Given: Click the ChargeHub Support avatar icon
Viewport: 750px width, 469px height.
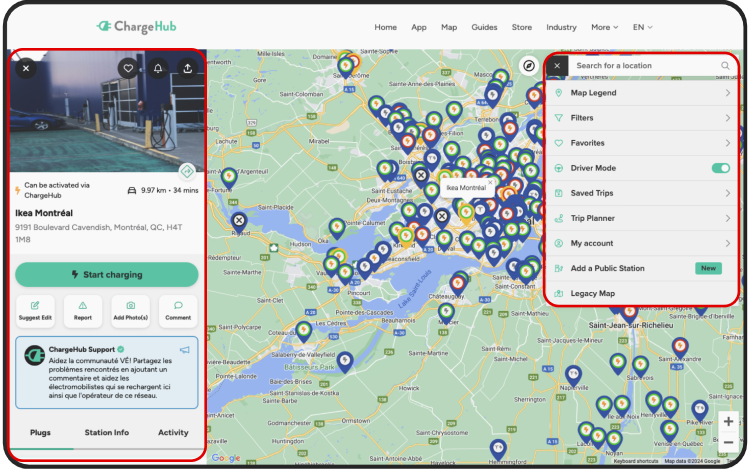Looking at the screenshot, I should [x=34, y=356].
